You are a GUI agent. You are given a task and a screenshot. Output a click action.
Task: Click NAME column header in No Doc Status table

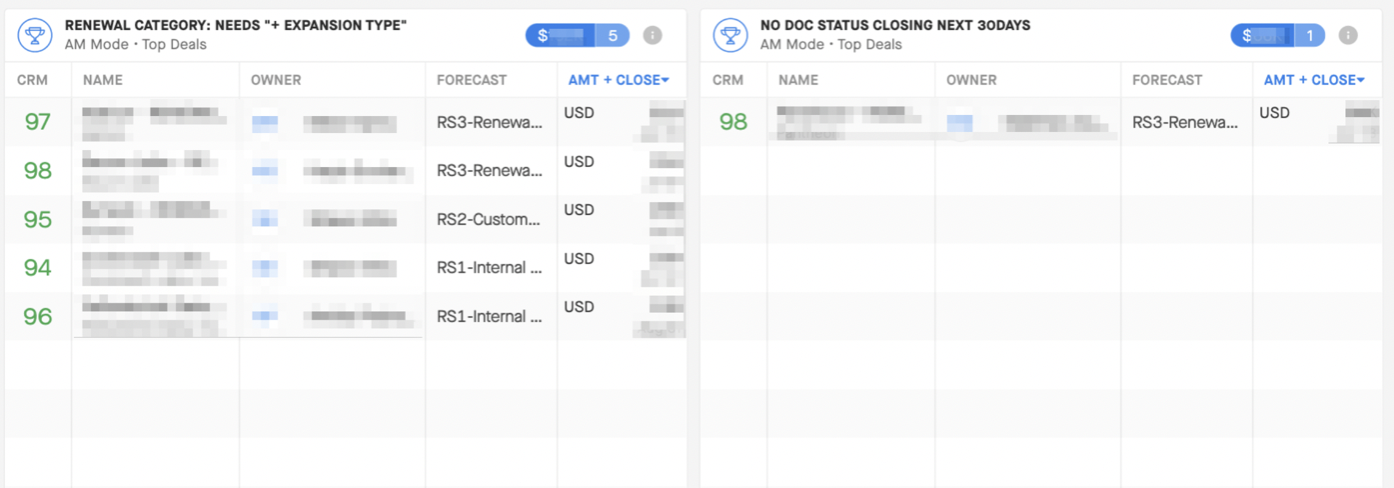coord(798,80)
